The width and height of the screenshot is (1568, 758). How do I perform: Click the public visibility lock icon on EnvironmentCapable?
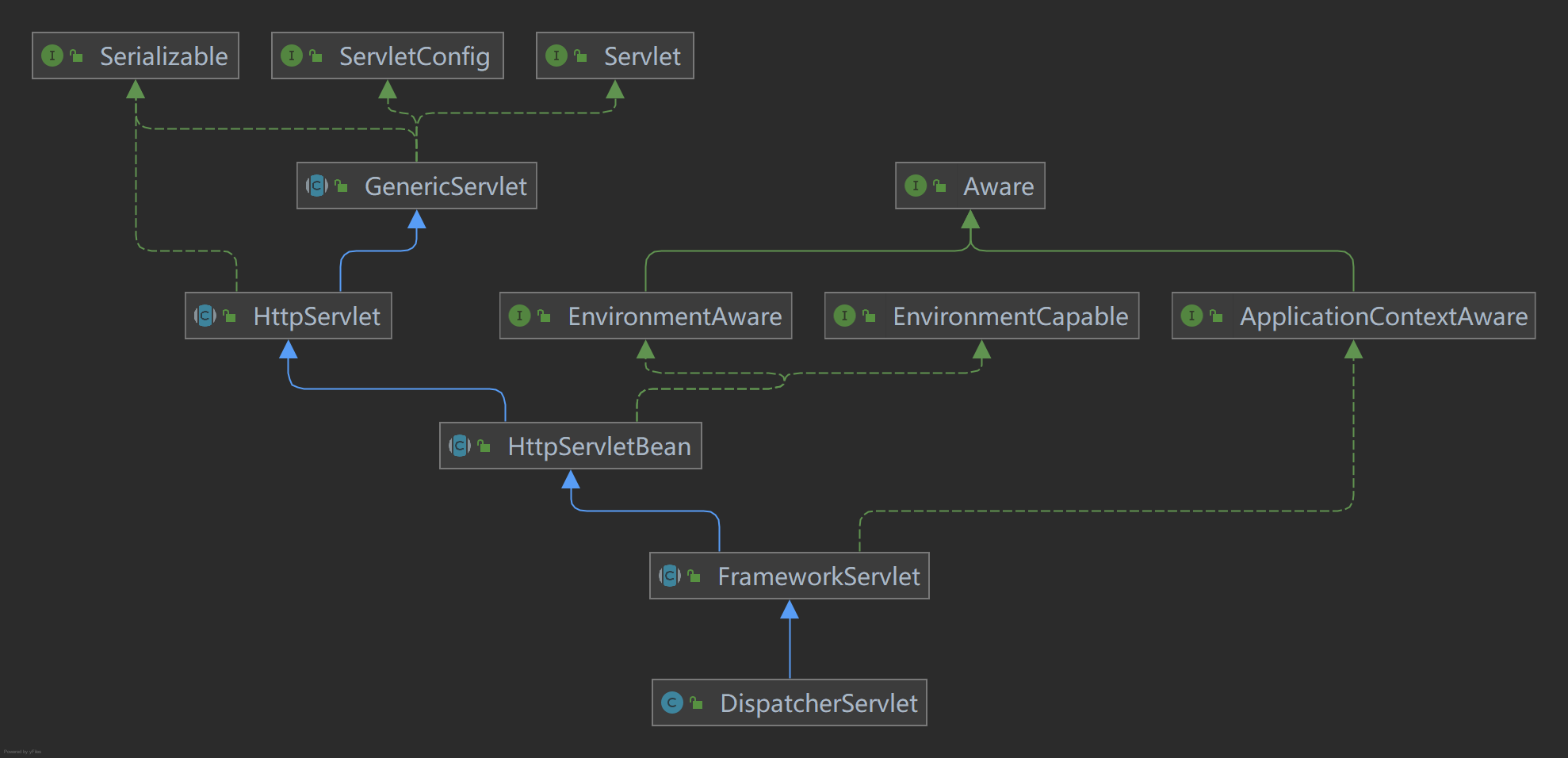click(x=869, y=316)
